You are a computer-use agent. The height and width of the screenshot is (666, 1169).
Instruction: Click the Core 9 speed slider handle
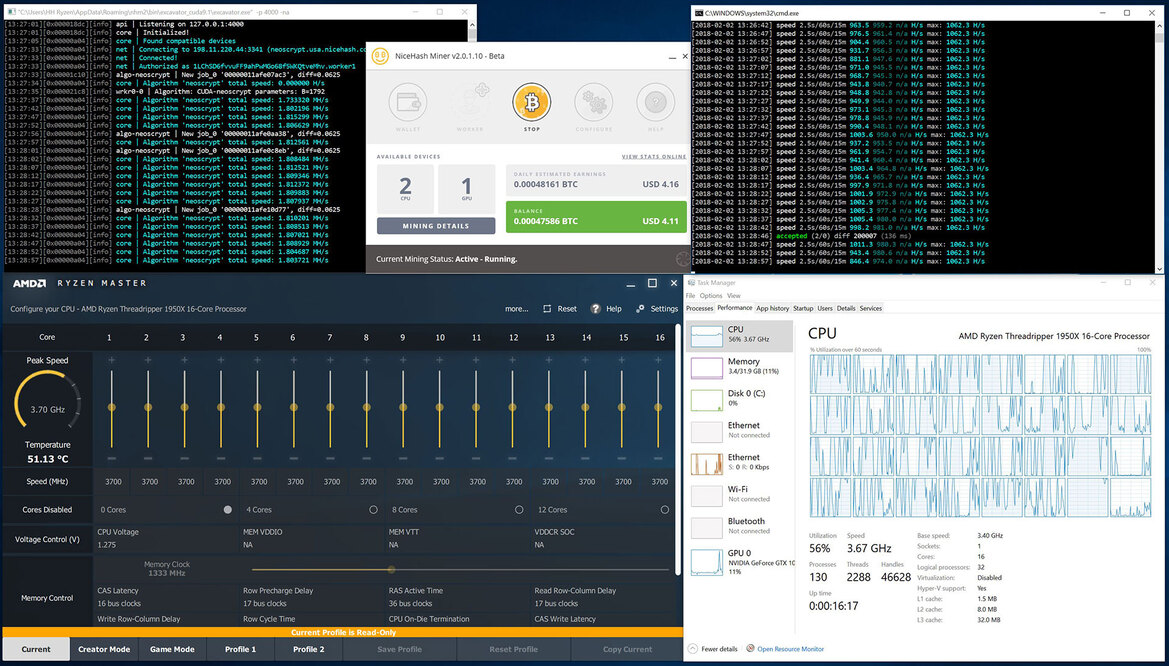(403, 407)
